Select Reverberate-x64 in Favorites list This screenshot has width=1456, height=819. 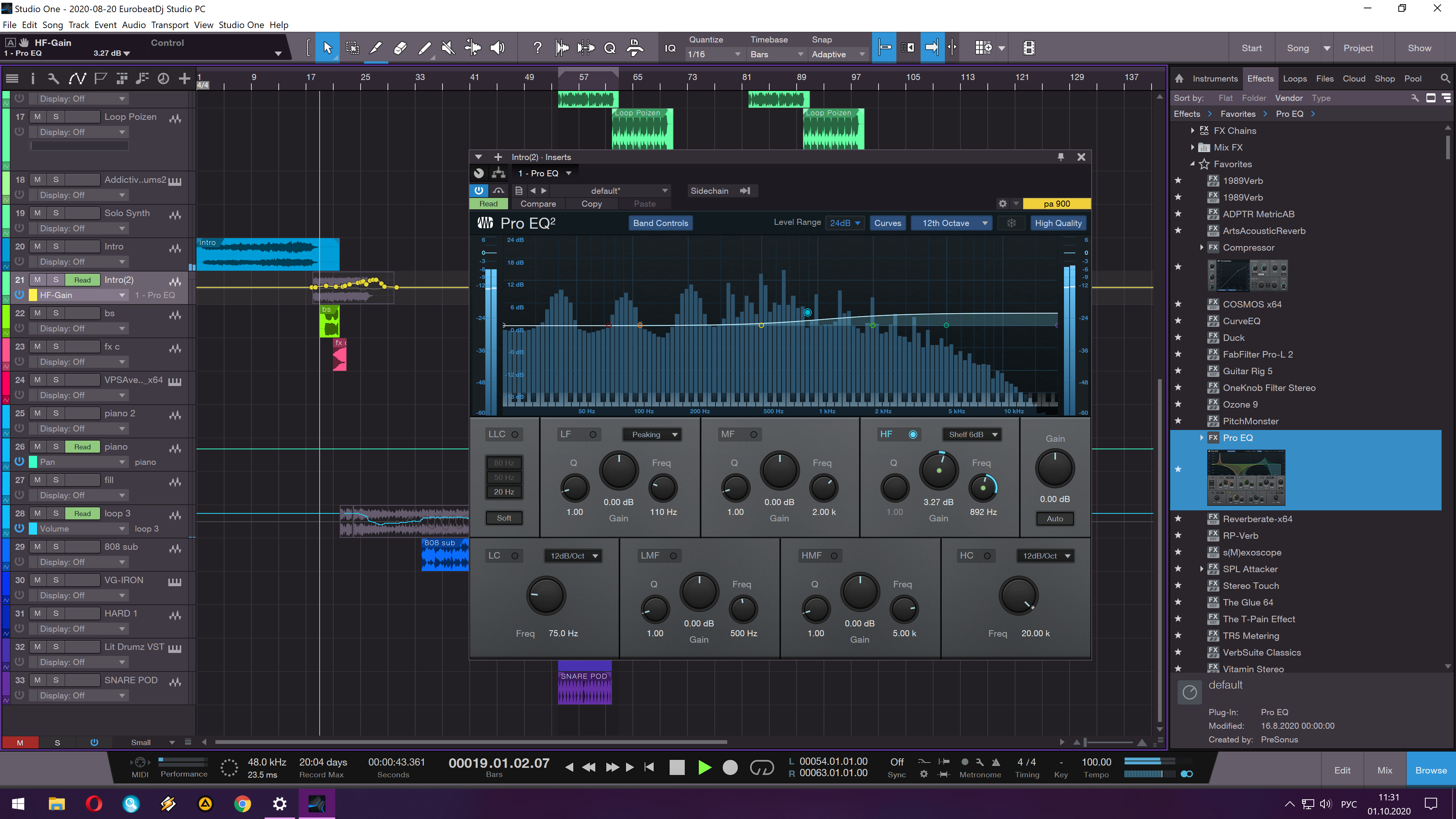(x=1257, y=519)
